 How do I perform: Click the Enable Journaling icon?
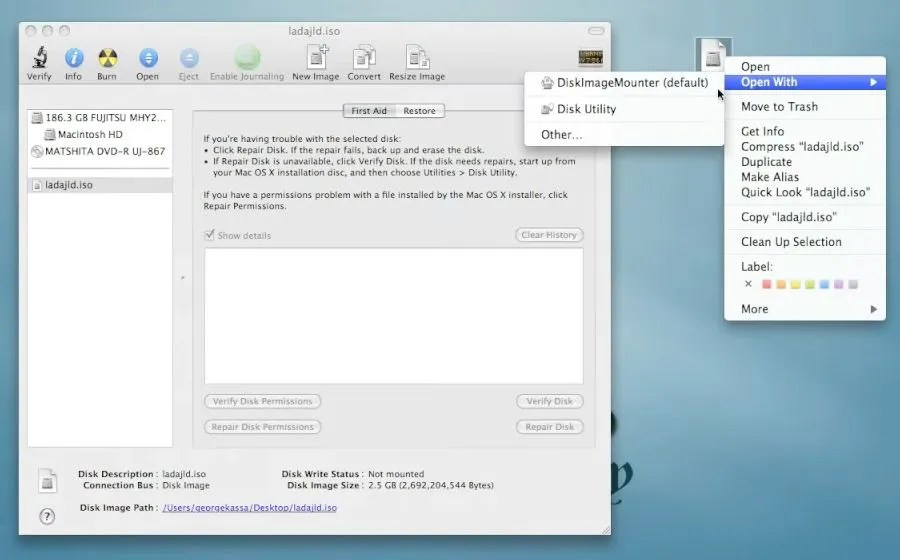(x=247, y=57)
